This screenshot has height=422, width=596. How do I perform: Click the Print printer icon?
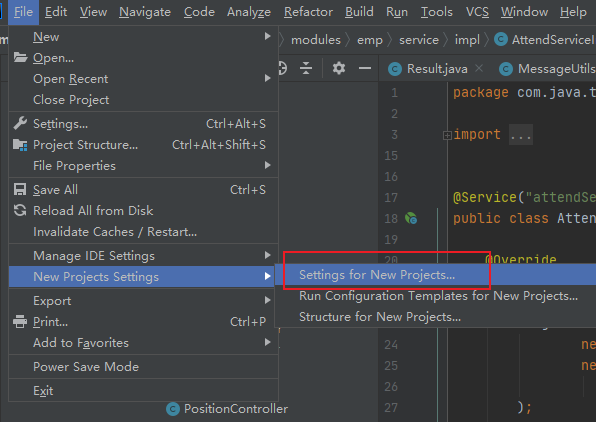[20, 322]
